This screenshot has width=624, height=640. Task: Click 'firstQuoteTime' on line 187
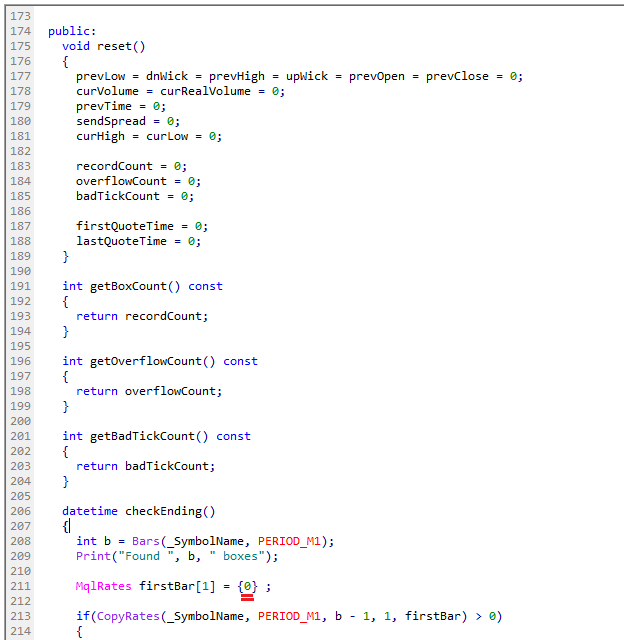tap(125, 226)
